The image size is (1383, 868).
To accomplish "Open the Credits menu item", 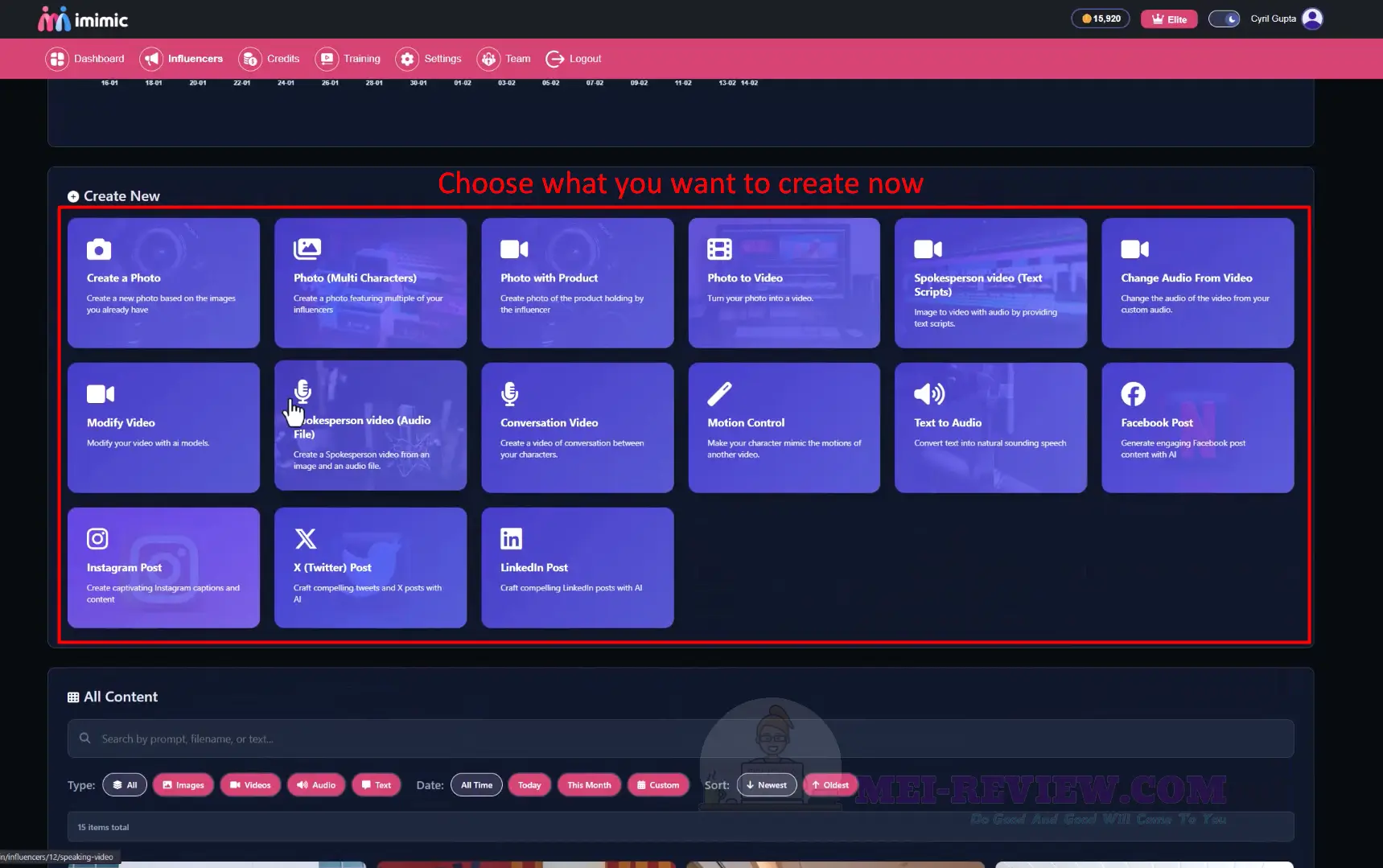I will [270, 59].
